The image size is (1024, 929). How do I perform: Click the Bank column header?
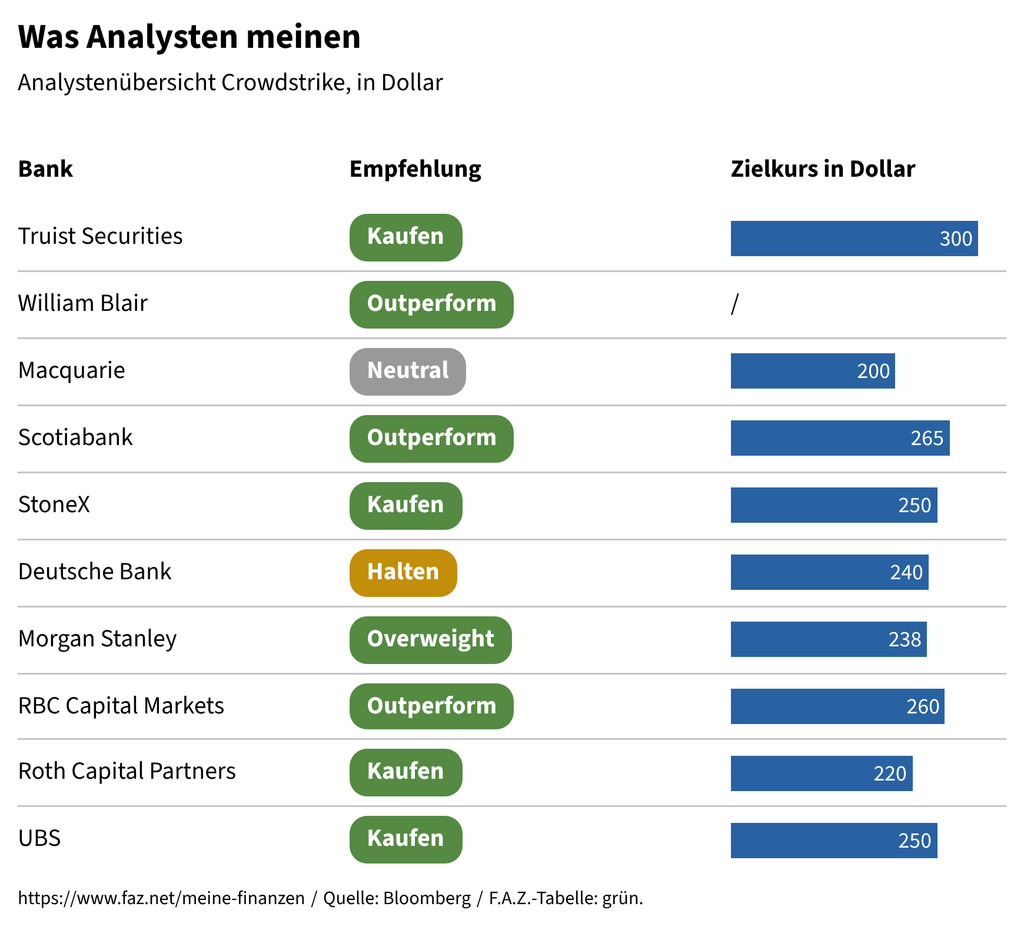(x=45, y=169)
